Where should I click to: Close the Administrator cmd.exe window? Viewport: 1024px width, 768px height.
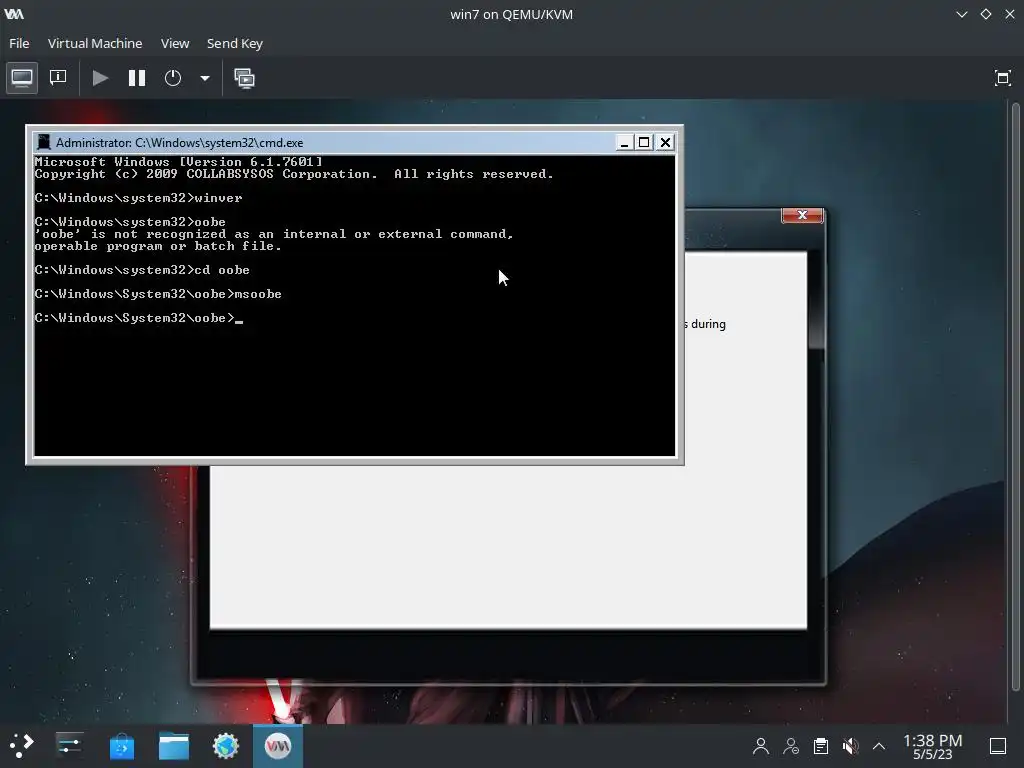(x=665, y=142)
